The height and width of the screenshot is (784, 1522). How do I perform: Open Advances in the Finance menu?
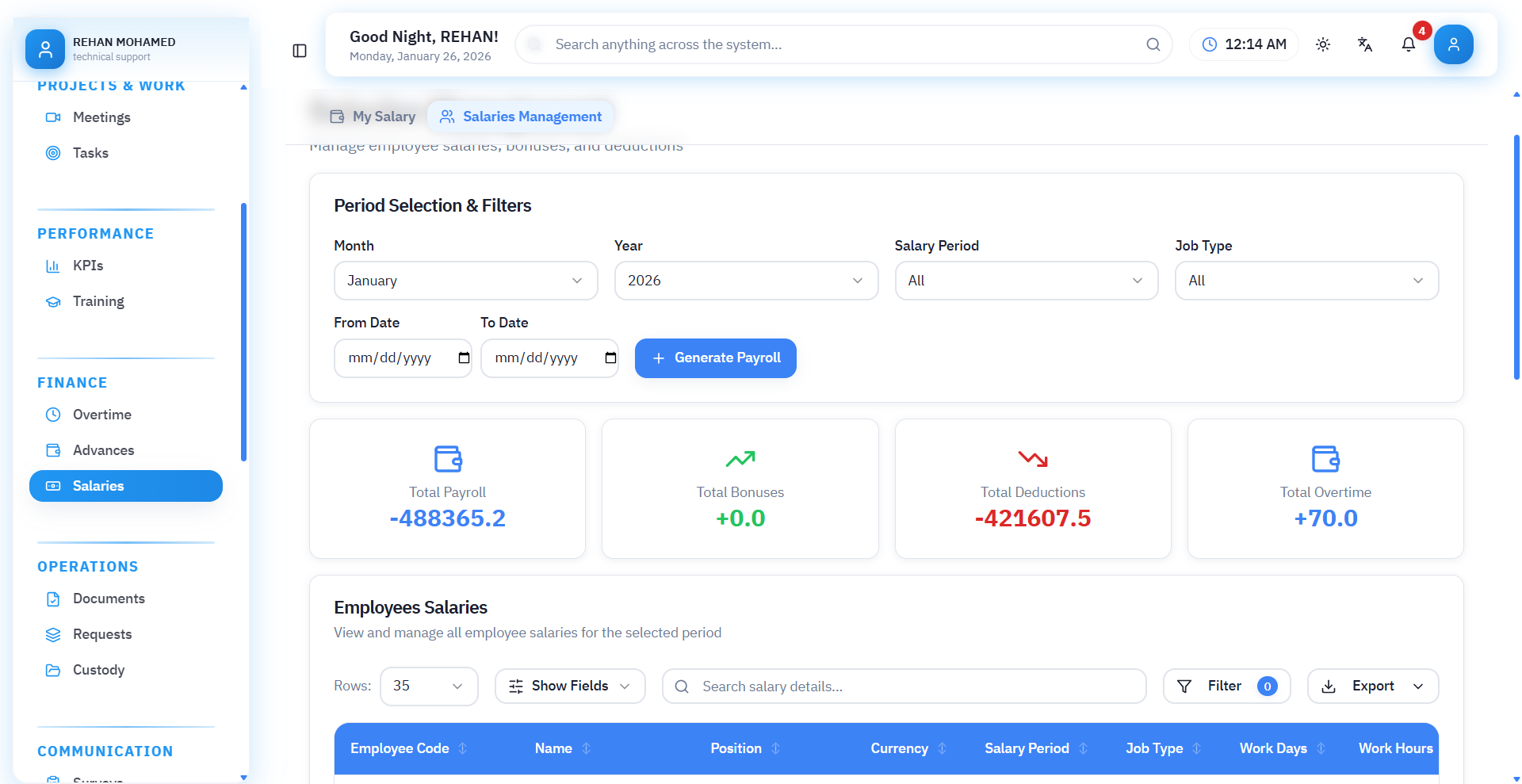pyautogui.click(x=103, y=450)
